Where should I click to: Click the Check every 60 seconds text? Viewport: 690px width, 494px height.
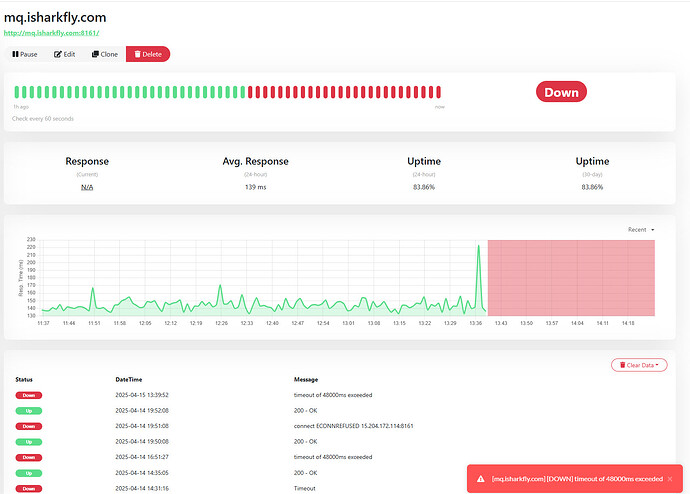(x=43, y=119)
